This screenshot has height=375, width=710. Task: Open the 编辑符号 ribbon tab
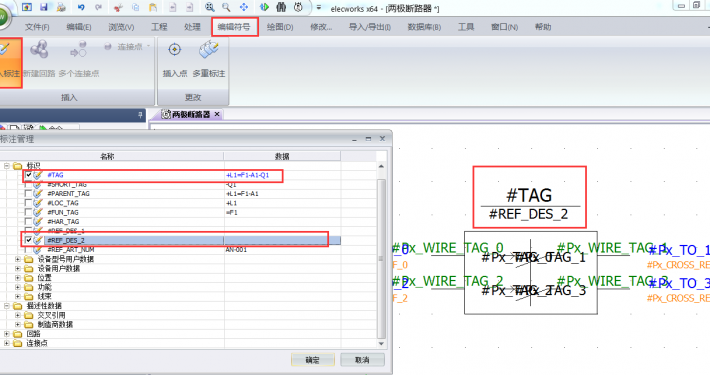click(x=234, y=27)
